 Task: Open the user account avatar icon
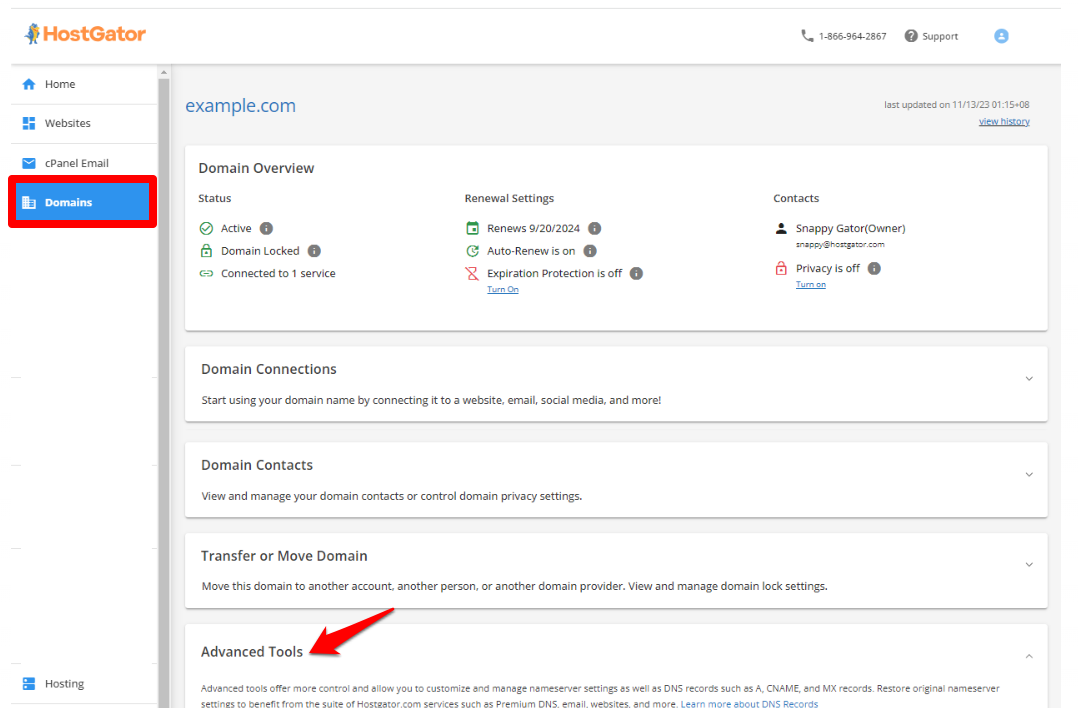click(x=1001, y=36)
